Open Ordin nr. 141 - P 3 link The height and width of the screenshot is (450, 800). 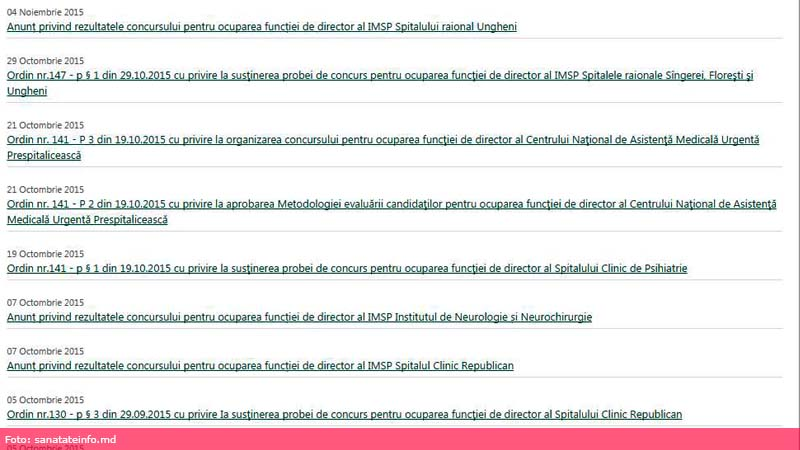[x=382, y=140]
